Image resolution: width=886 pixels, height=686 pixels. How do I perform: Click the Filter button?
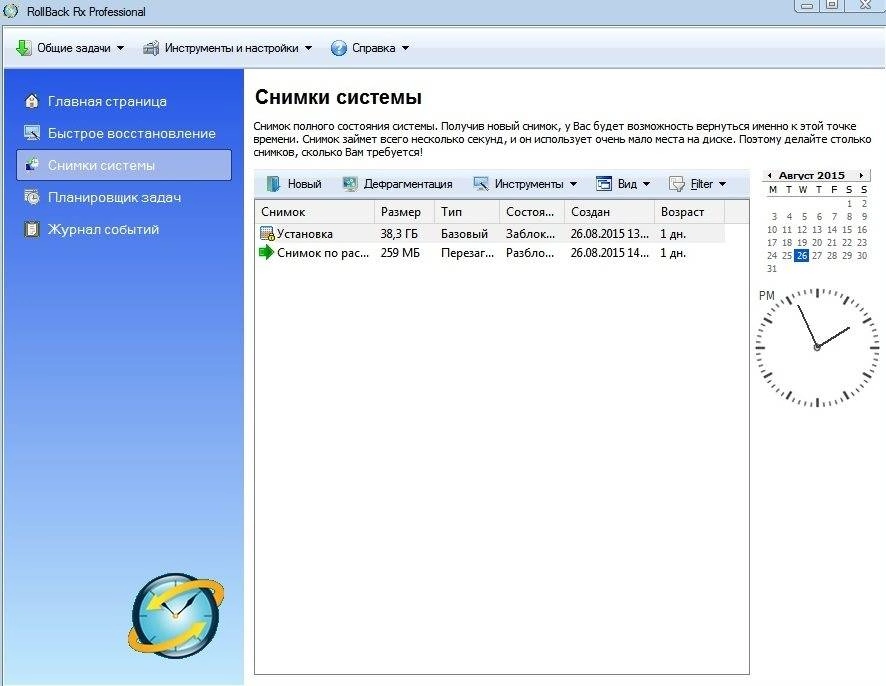pos(697,184)
